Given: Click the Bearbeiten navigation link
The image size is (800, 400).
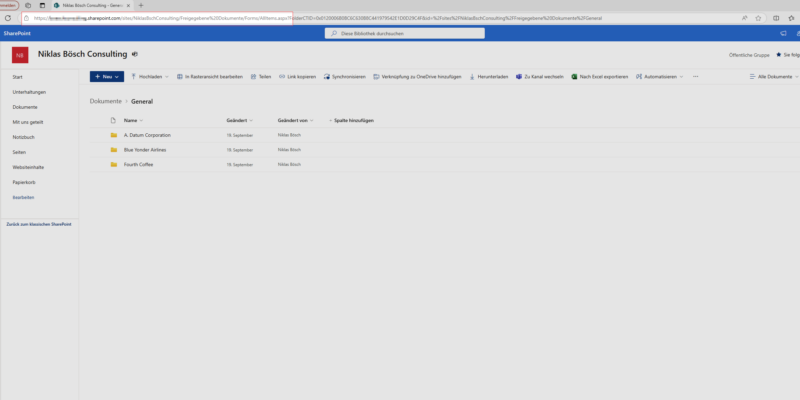Looking at the screenshot, I should click(23, 197).
